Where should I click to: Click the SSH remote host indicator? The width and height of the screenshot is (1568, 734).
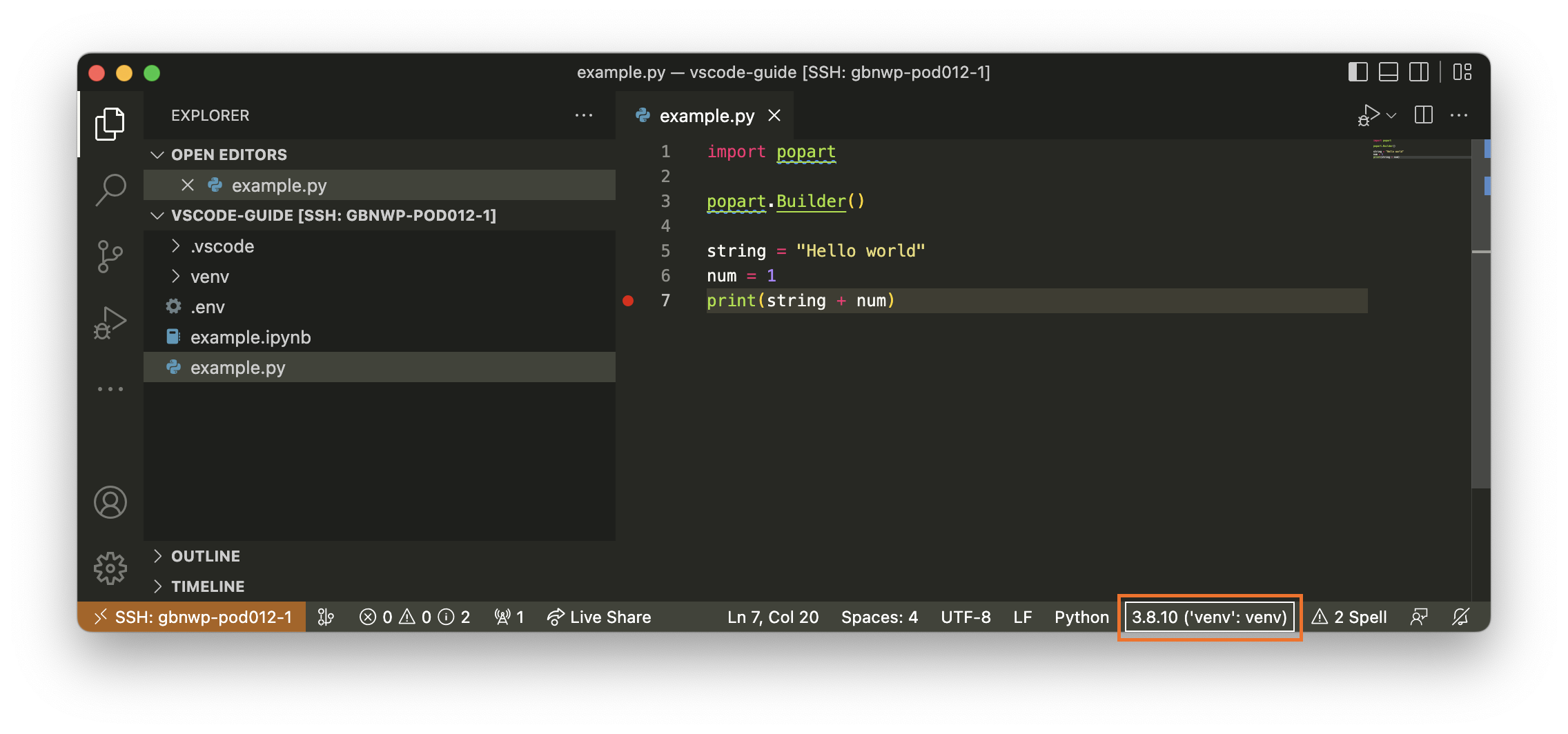pyautogui.click(x=193, y=617)
